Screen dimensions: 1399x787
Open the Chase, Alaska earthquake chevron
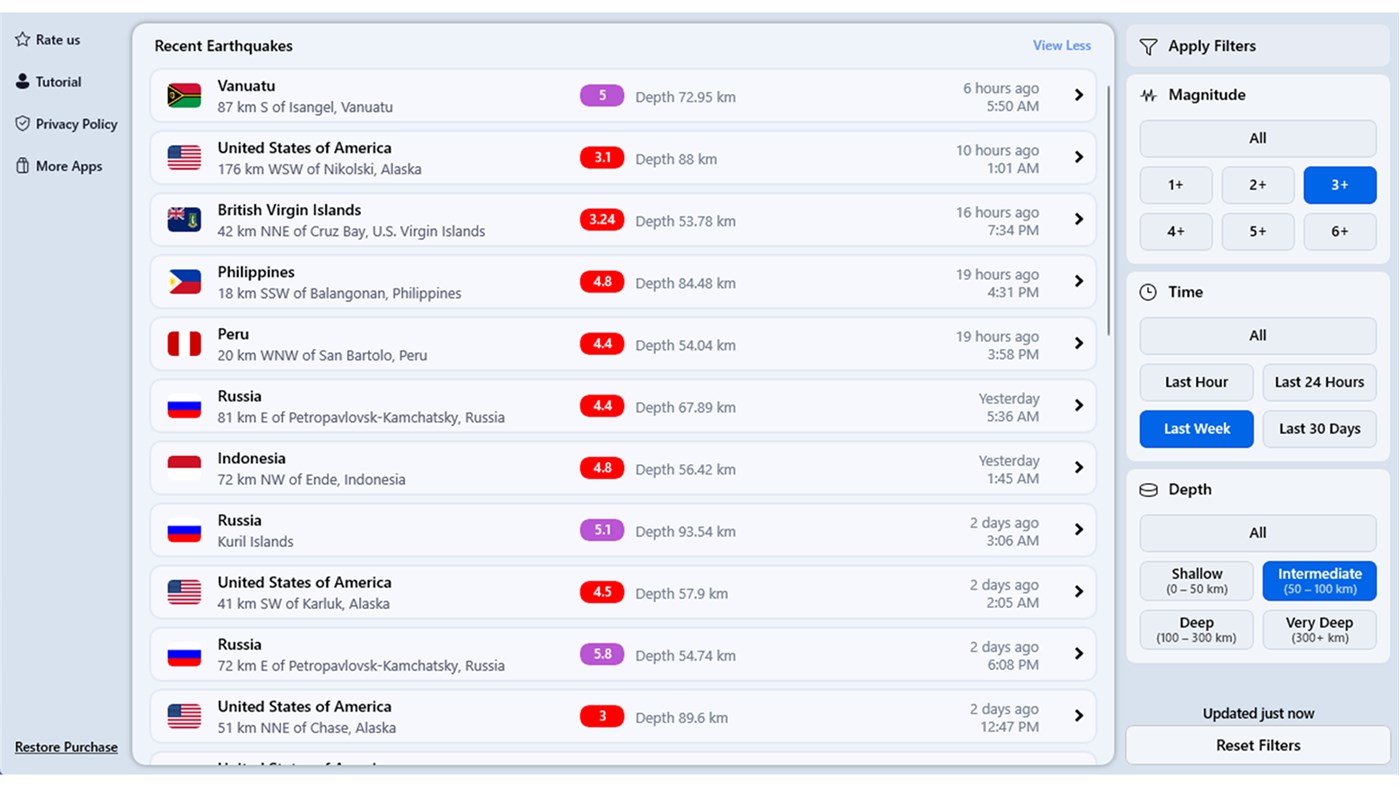[x=1079, y=715]
